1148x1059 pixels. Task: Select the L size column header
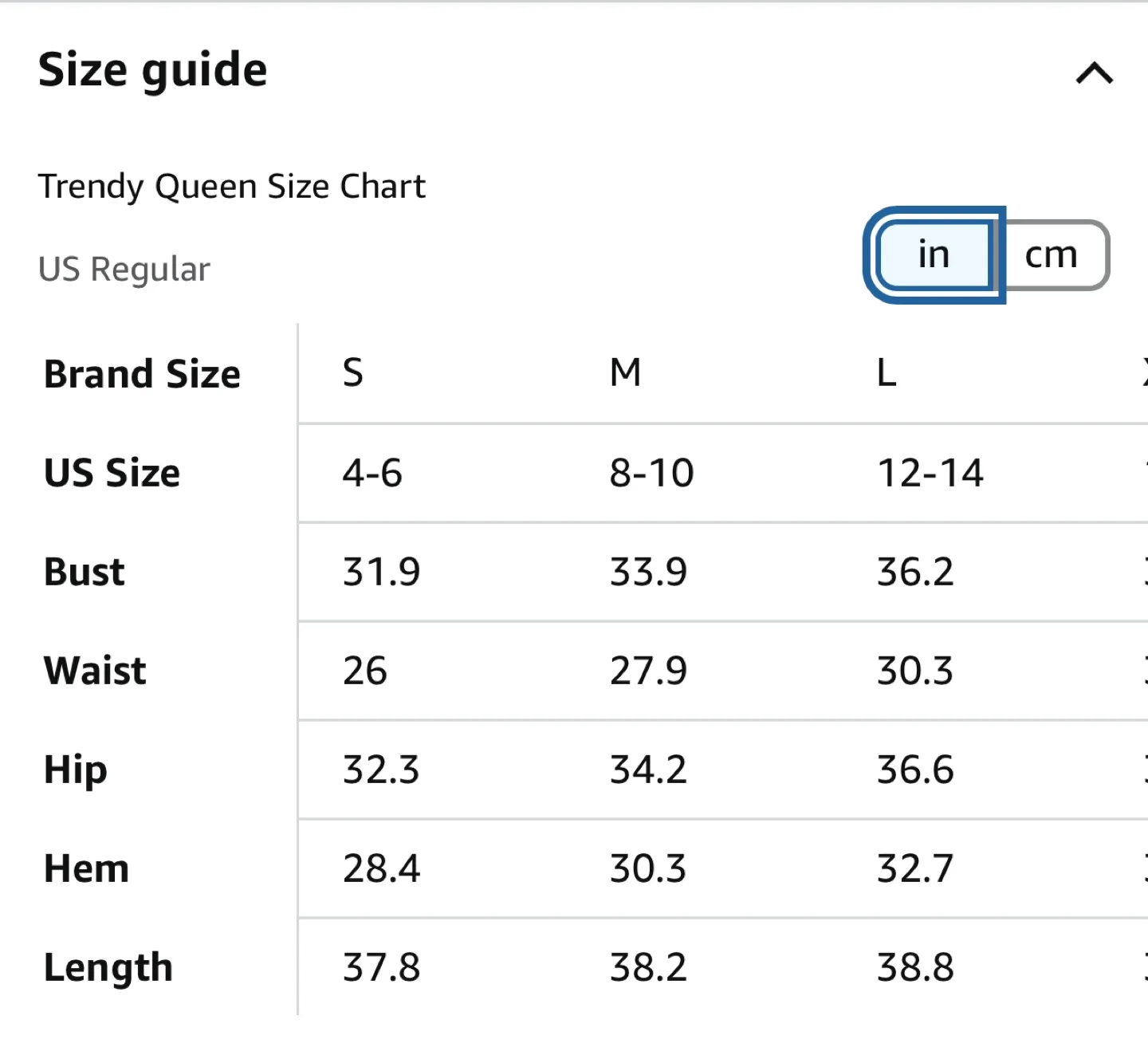click(x=886, y=372)
